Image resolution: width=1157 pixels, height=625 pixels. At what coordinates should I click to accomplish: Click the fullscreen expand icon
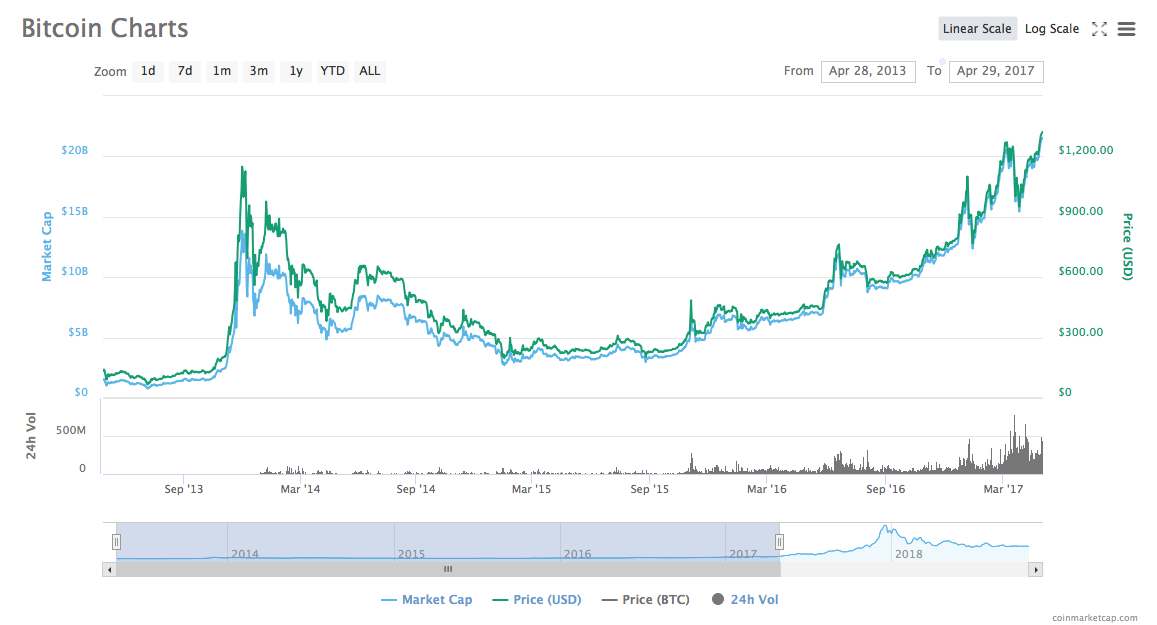(x=1099, y=29)
